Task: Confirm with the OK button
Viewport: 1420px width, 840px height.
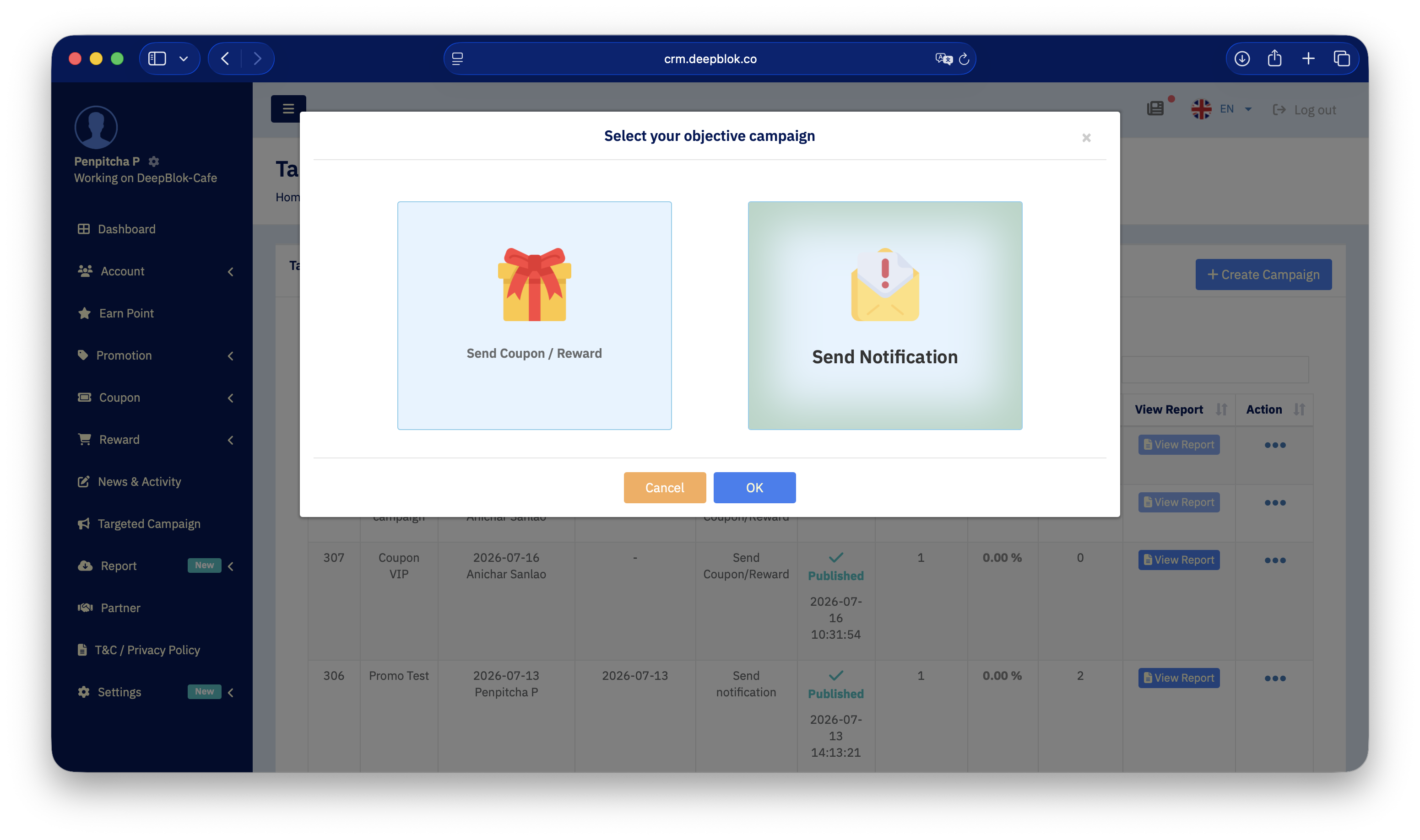Action: point(754,487)
